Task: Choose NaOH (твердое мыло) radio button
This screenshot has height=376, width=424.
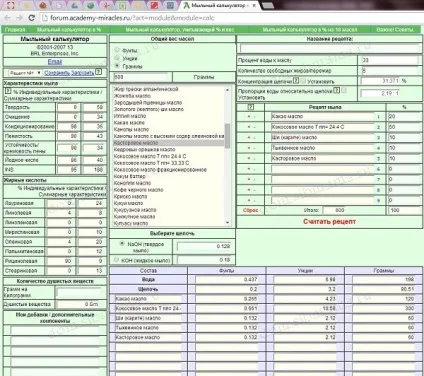Action: (122, 244)
